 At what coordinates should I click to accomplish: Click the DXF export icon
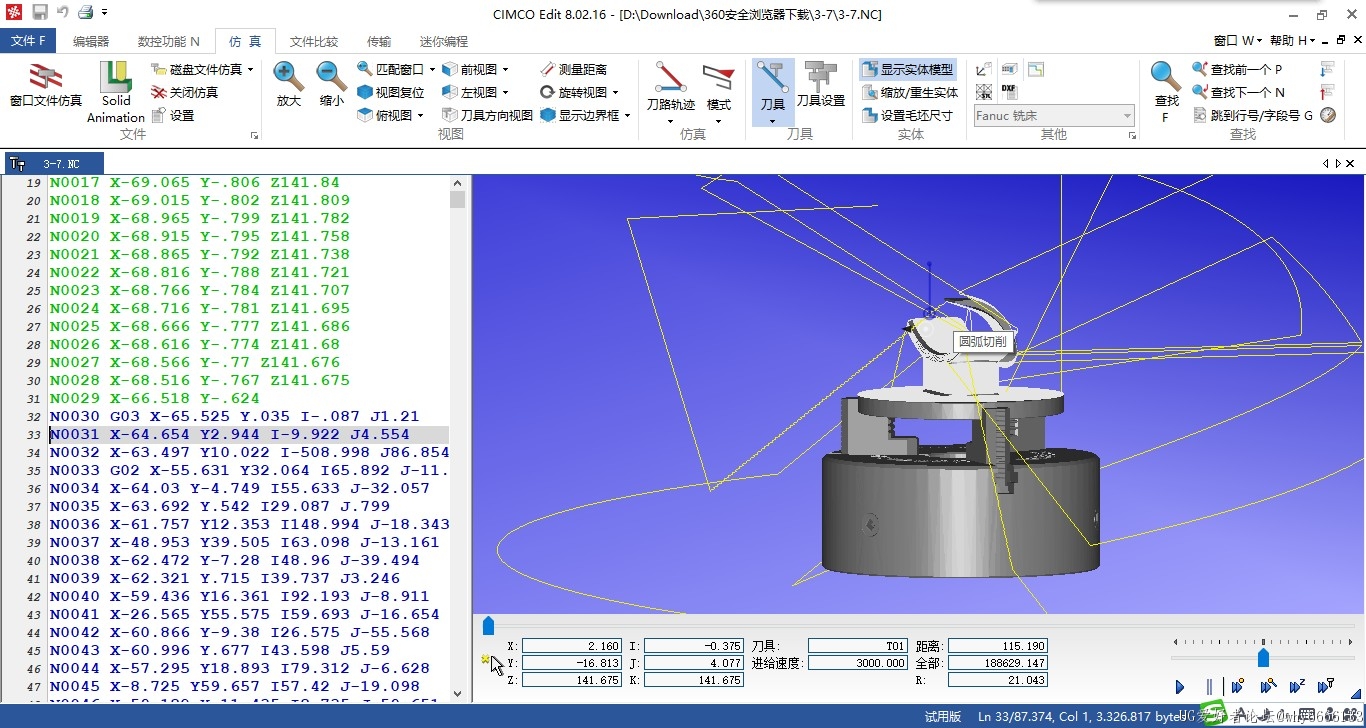[x=1009, y=91]
